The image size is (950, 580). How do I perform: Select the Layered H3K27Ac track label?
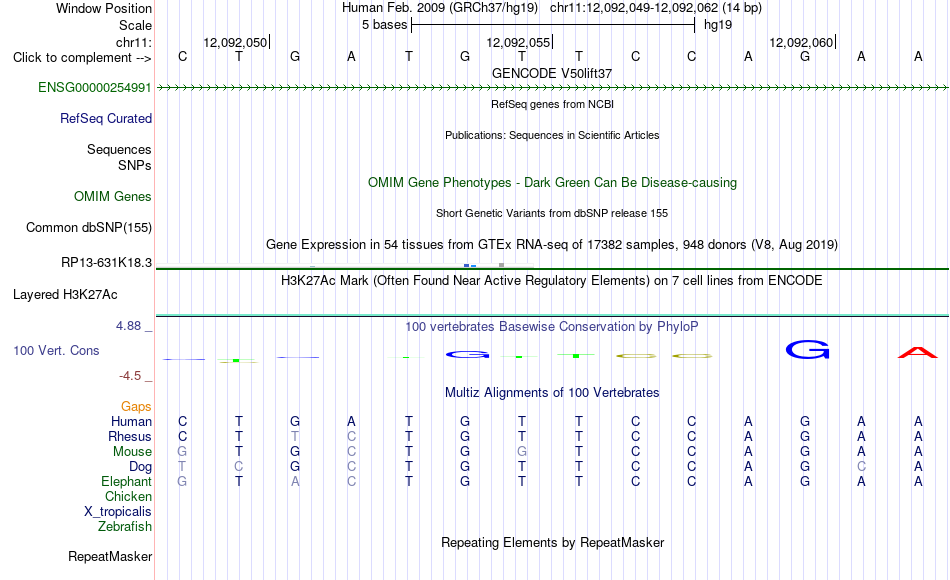pos(65,295)
